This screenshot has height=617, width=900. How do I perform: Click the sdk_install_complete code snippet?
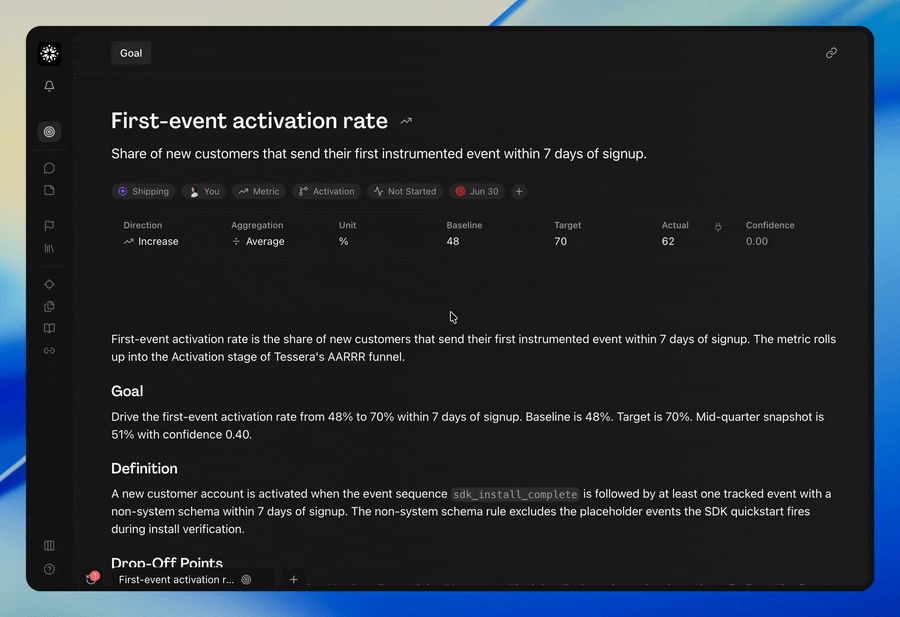click(x=515, y=494)
